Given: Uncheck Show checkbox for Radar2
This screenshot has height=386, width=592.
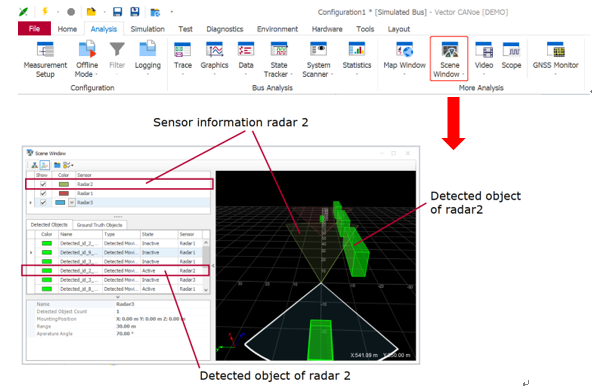Looking at the screenshot, I should click(x=43, y=184).
